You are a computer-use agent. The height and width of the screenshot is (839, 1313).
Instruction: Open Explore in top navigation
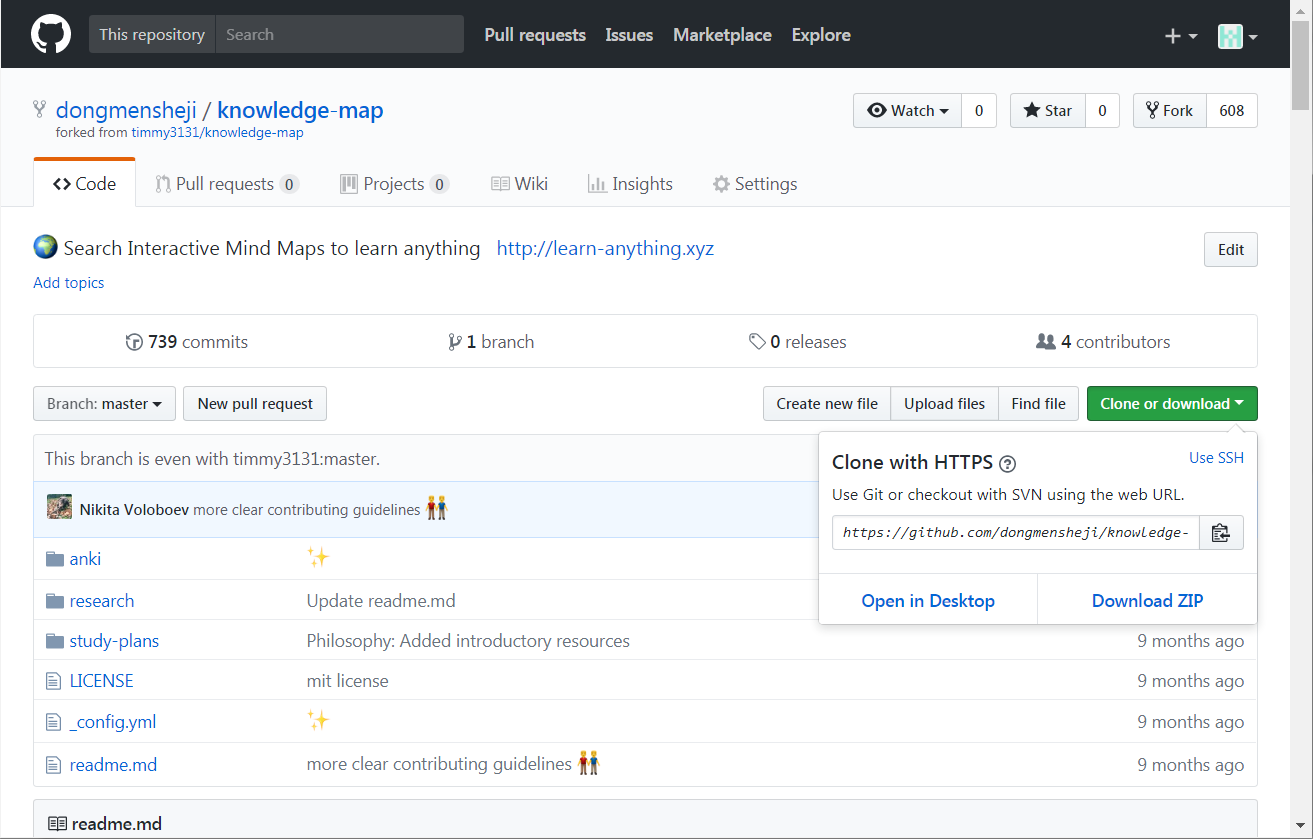(x=821, y=35)
